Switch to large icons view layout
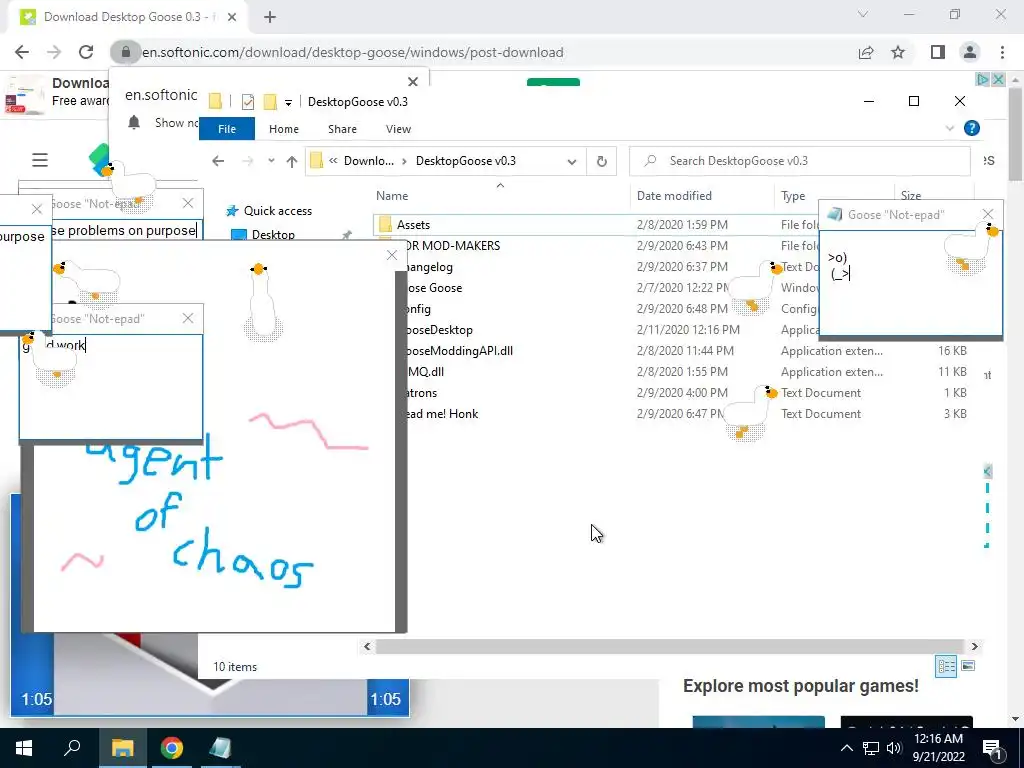Viewport: 1024px width, 768px height. coord(968,665)
